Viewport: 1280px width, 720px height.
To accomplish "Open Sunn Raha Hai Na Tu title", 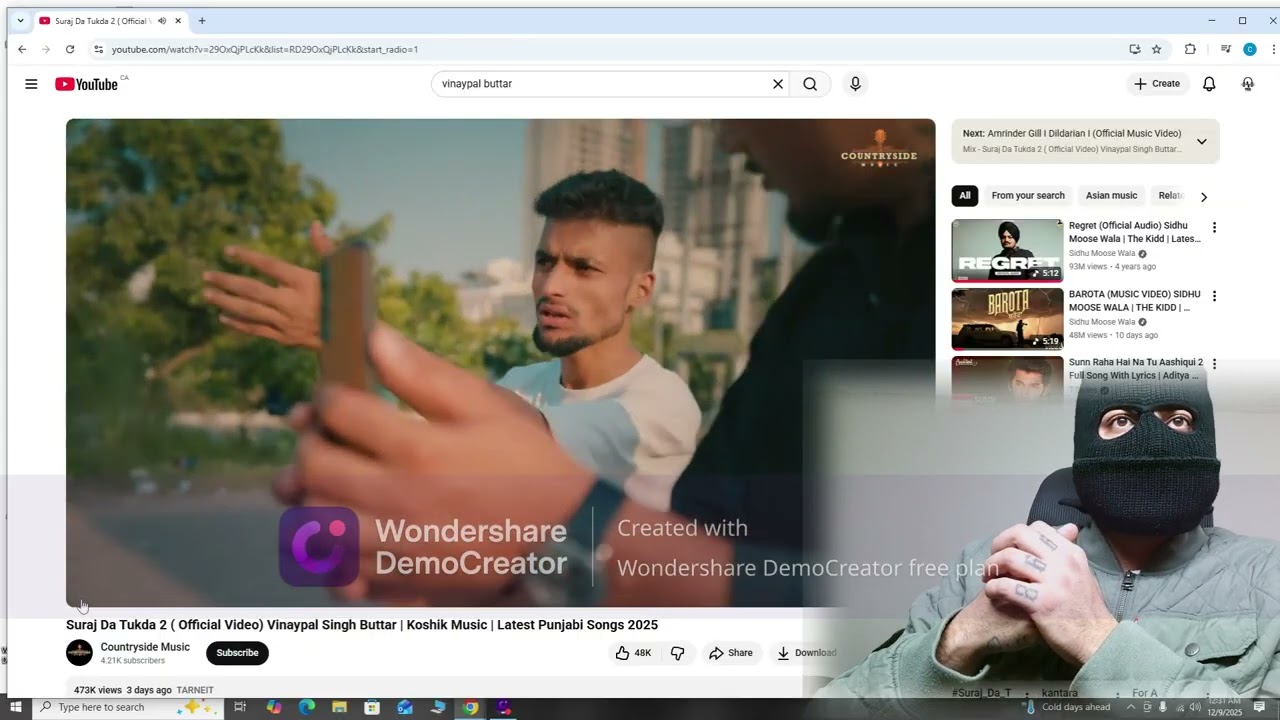I will pyautogui.click(x=1135, y=369).
